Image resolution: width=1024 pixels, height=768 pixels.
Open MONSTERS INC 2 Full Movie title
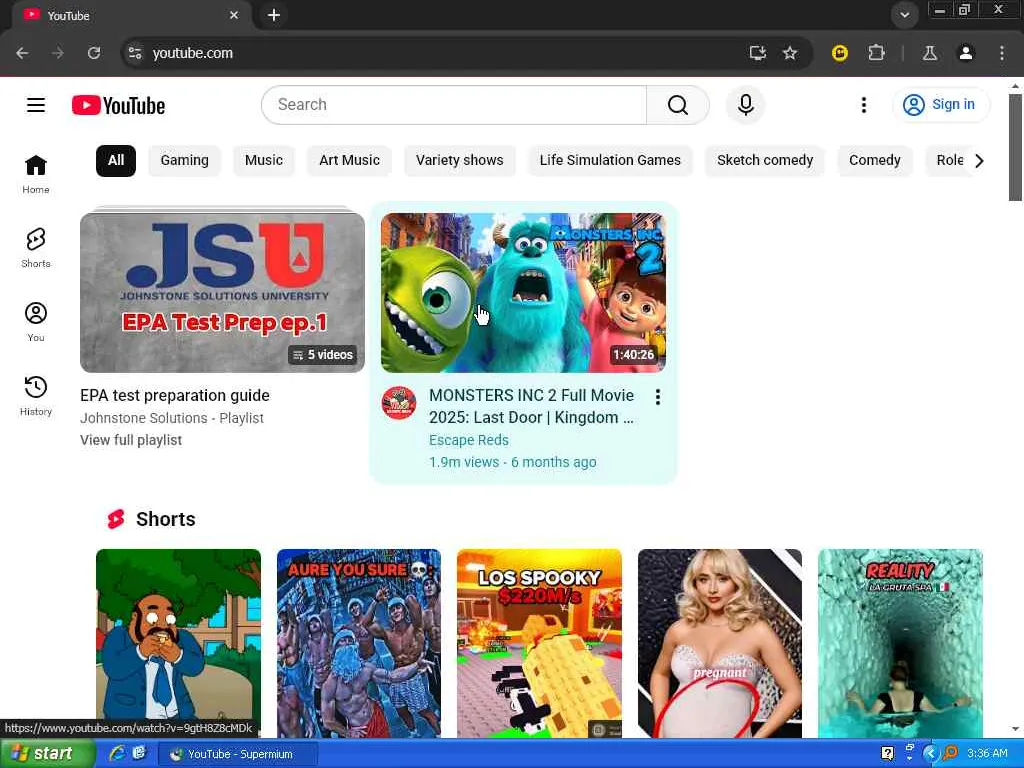(x=532, y=406)
